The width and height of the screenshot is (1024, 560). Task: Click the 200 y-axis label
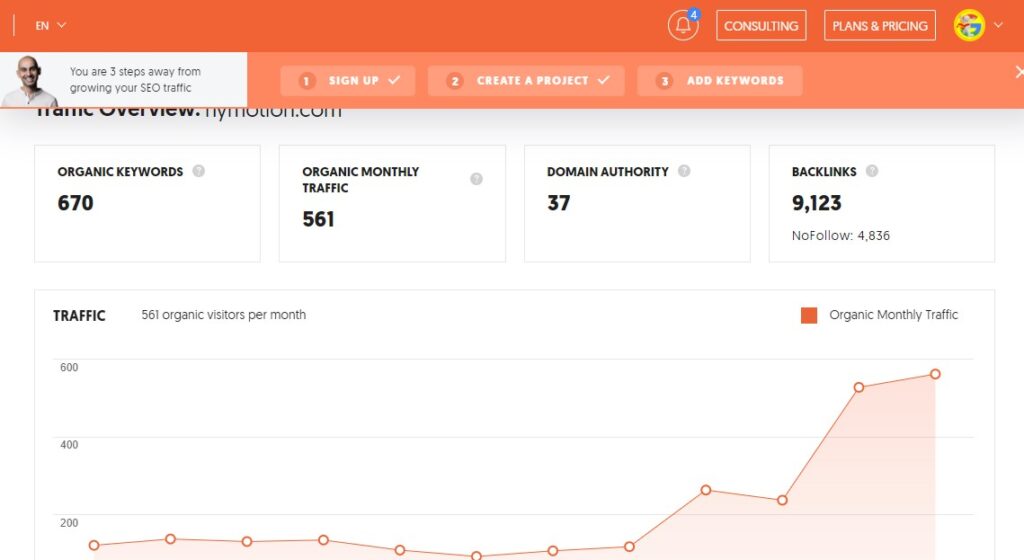[69, 523]
